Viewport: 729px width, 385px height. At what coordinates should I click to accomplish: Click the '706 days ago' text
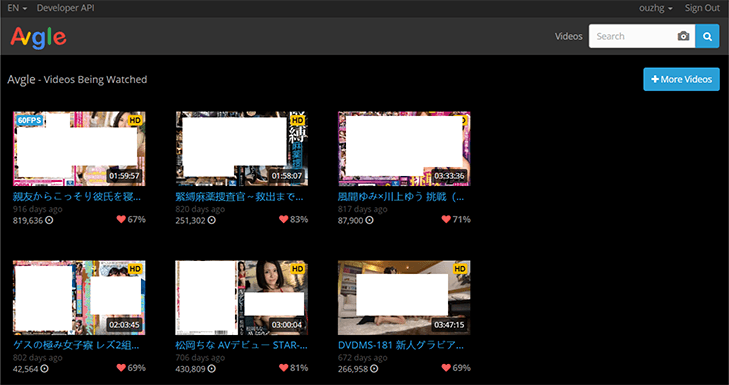tap(200, 358)
